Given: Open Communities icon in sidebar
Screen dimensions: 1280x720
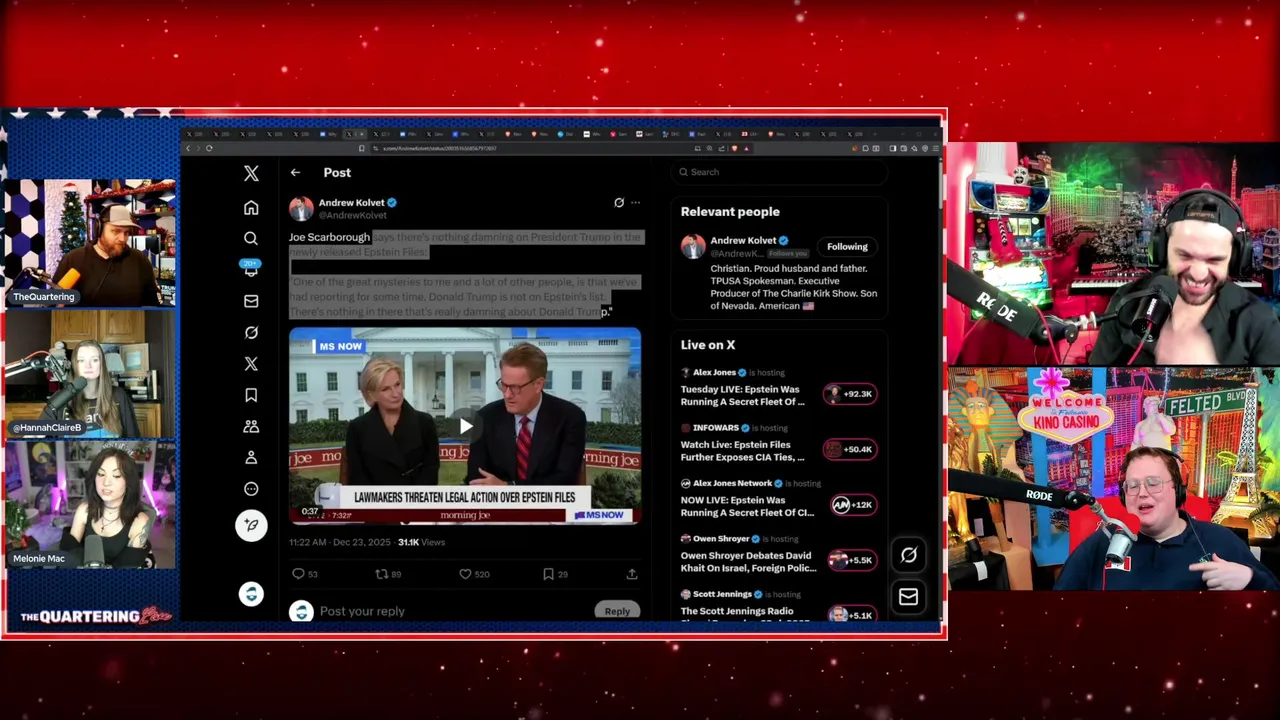Looking at the screenshot, I should coord(251,426).
